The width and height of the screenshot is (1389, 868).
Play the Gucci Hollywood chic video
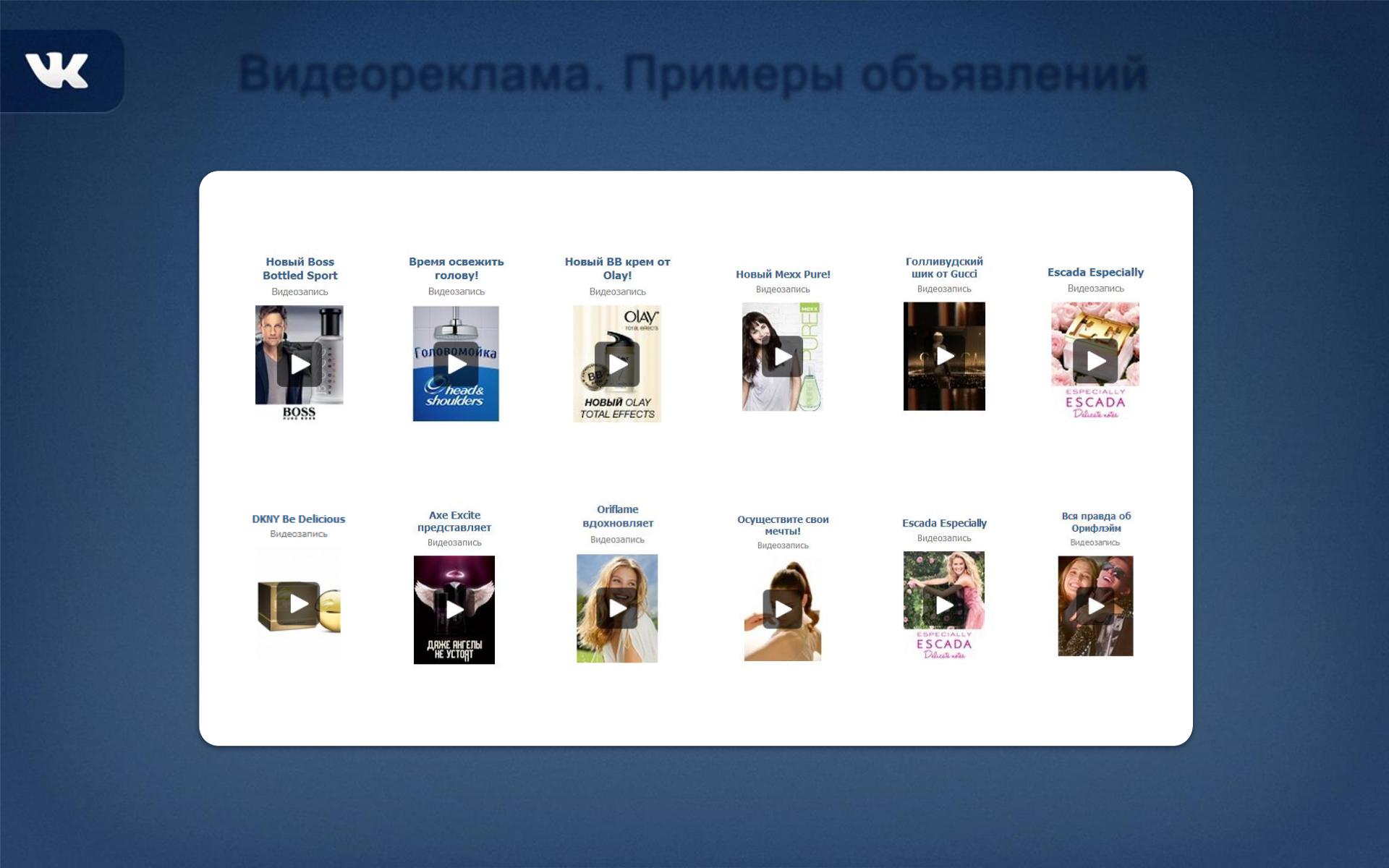pos(944,356)
